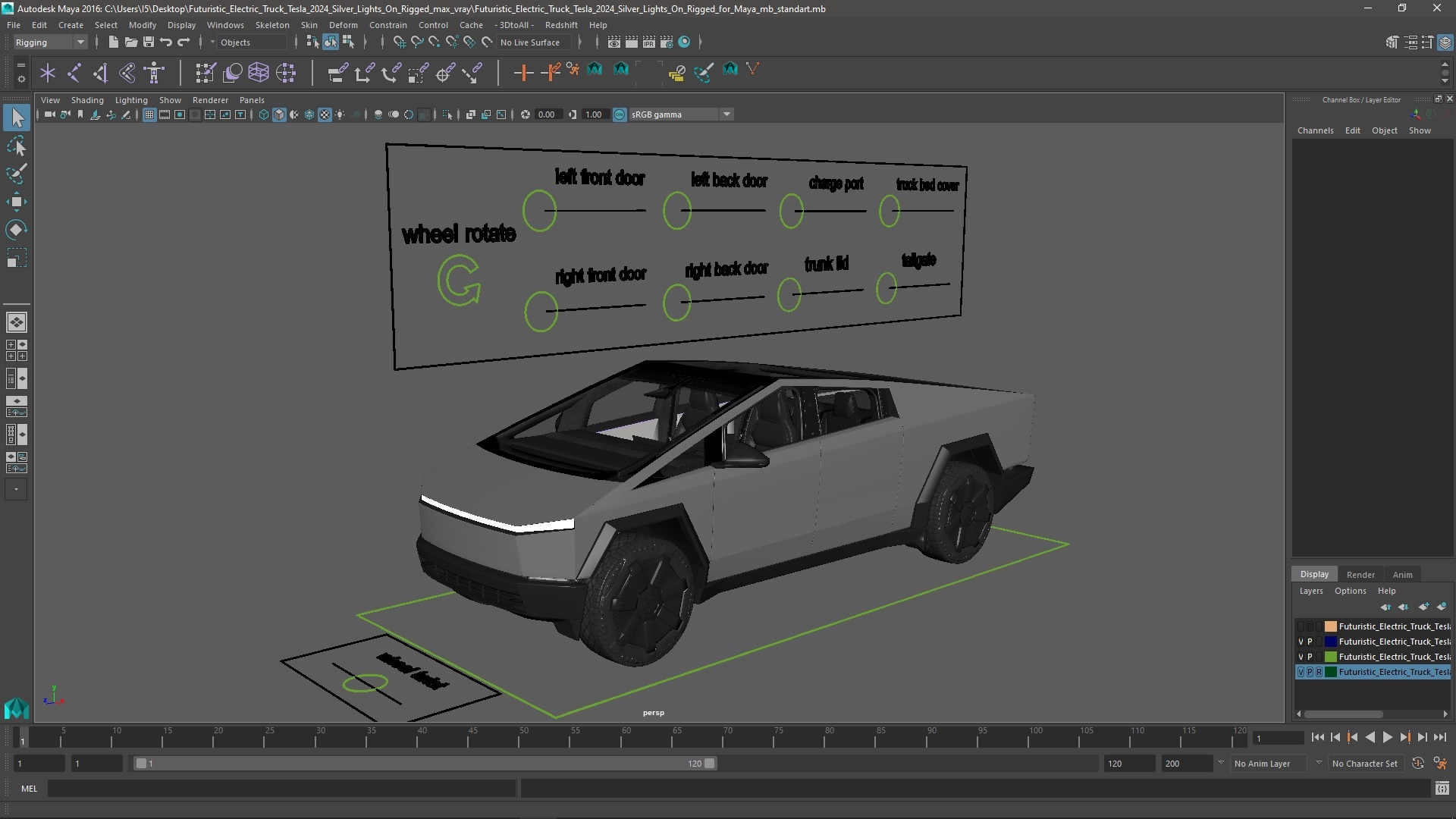Open the Options menu in Layer Editor
Viewport: 1456px width, 819px height.
(1350, 591)
